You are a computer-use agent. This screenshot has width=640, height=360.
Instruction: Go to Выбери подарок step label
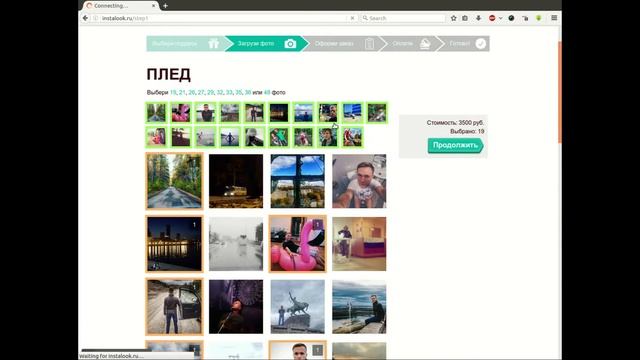(174, 43)
